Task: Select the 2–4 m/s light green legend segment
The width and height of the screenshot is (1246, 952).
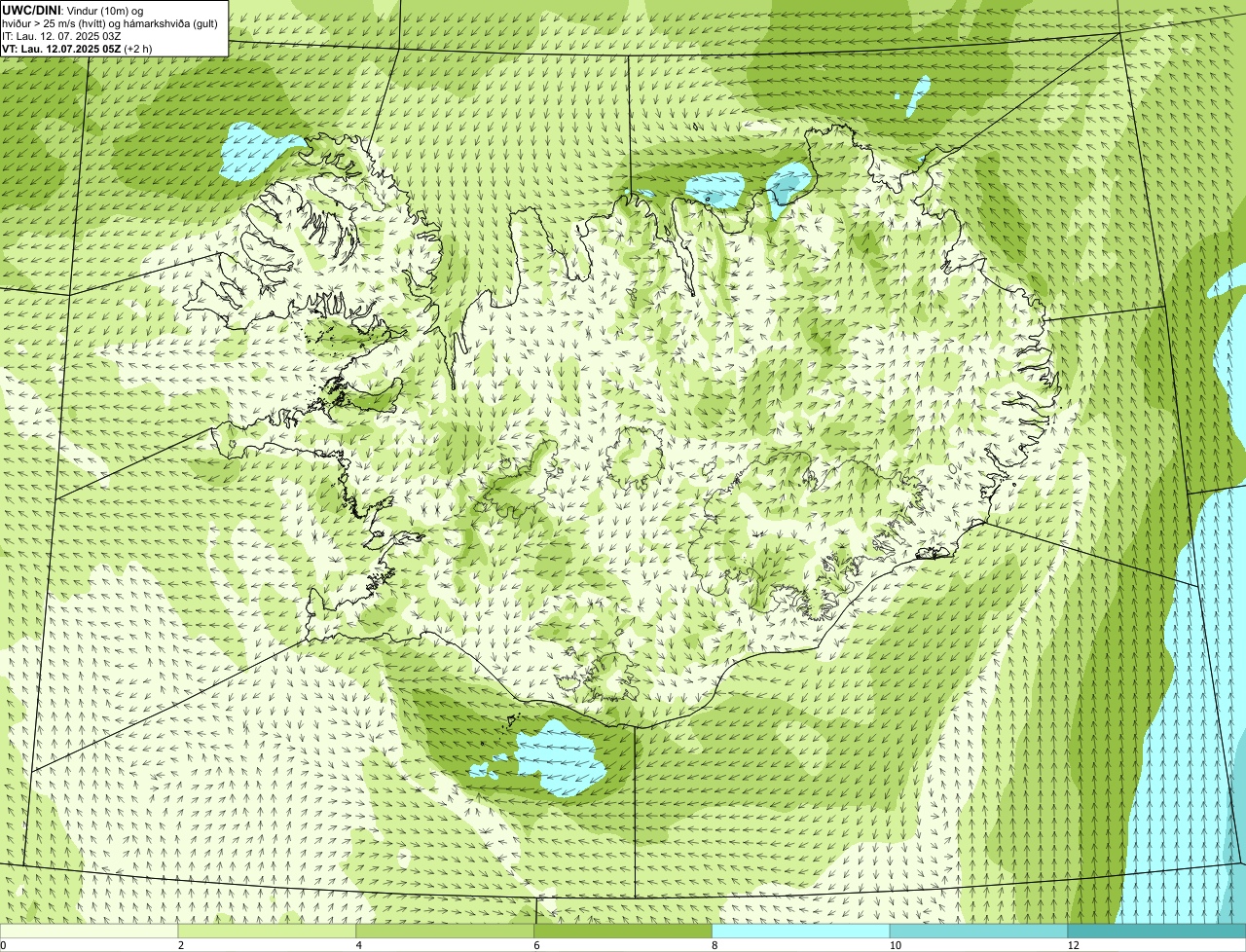Action: click(268, 932)
